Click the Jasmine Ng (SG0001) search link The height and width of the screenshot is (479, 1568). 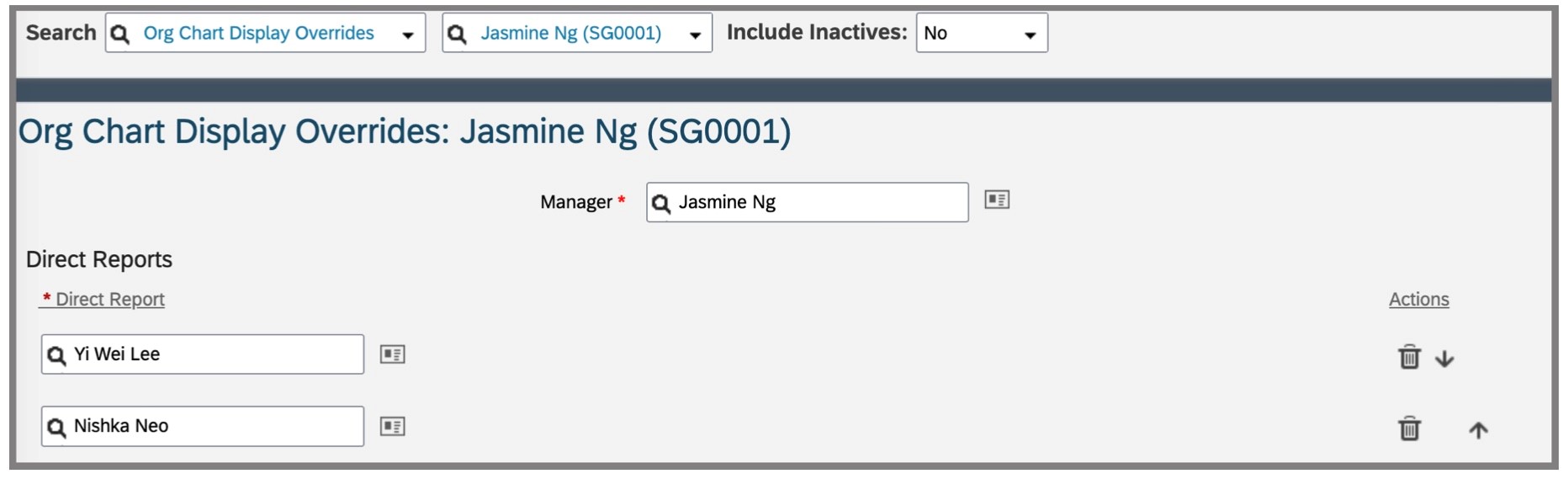click(x=570, y=33)
